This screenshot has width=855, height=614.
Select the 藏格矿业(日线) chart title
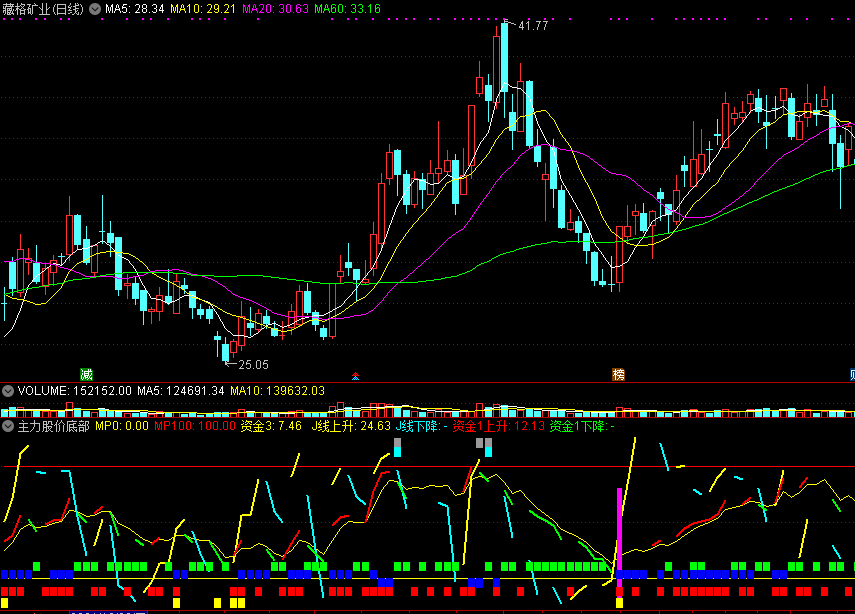(x=43, y=9)
